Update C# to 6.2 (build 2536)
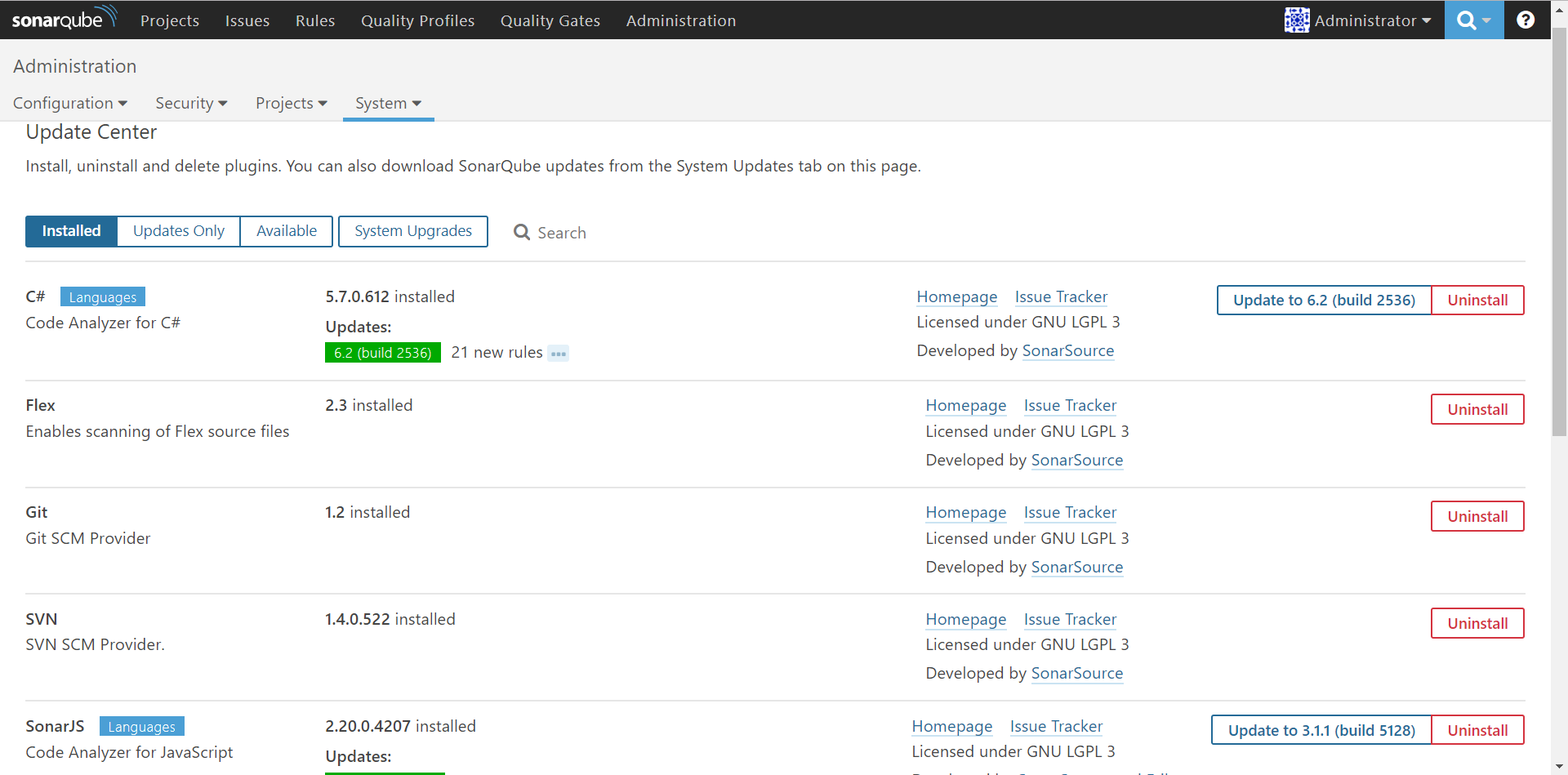 (1324, 300)
